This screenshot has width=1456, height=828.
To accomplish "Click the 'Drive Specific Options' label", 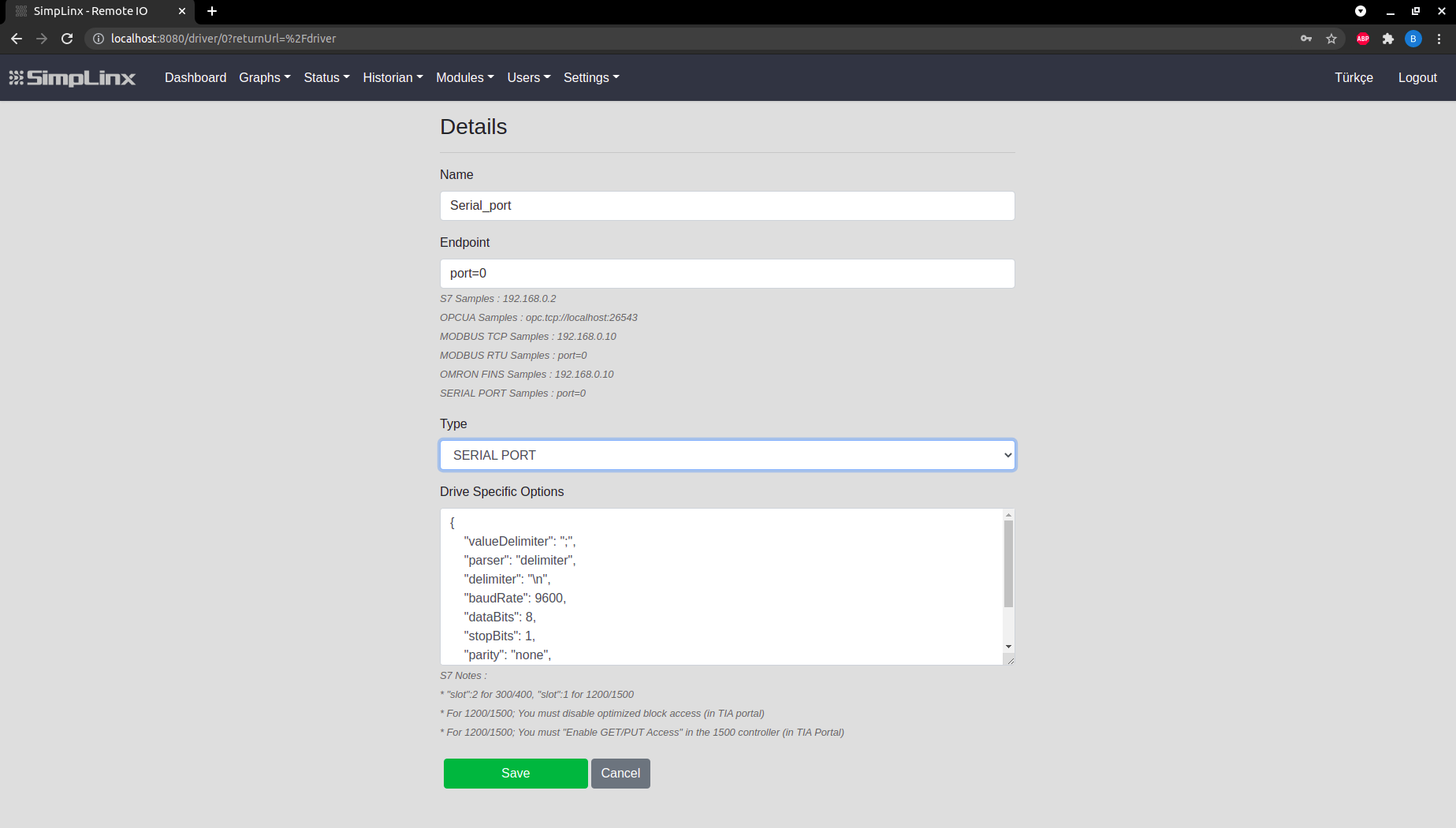I will point(501,492).
